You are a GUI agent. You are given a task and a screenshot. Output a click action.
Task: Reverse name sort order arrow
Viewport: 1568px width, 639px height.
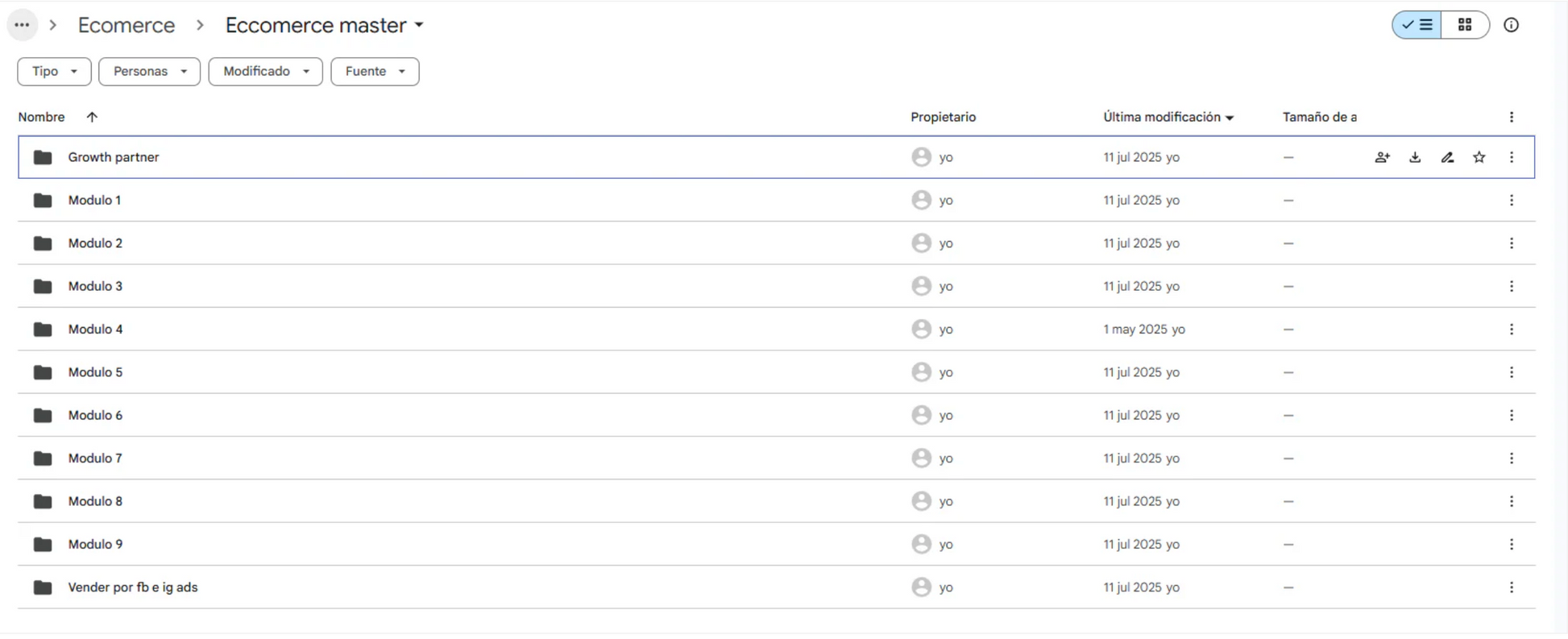(x=92, y=117)
